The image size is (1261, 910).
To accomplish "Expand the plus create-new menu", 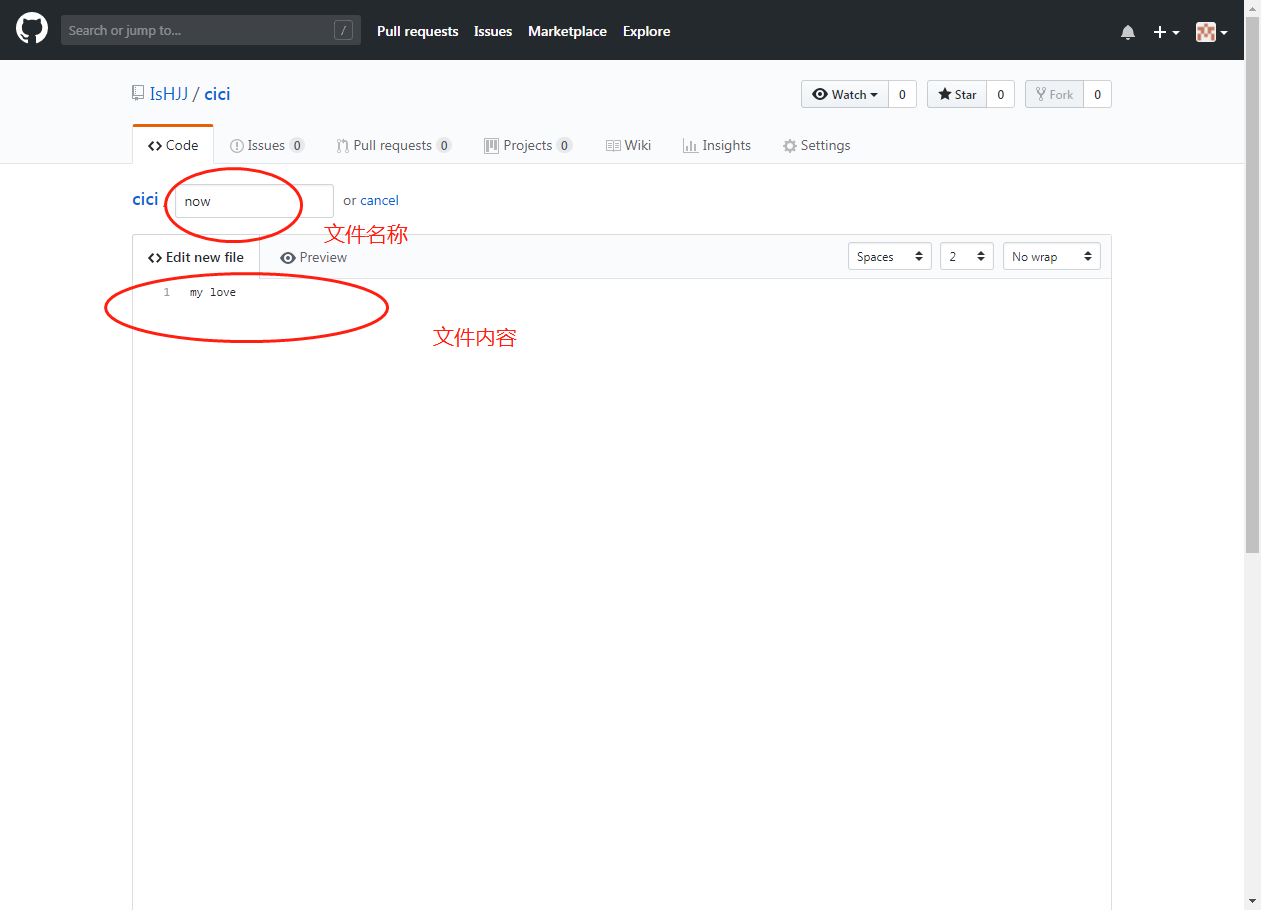I will click(1166, 32).
